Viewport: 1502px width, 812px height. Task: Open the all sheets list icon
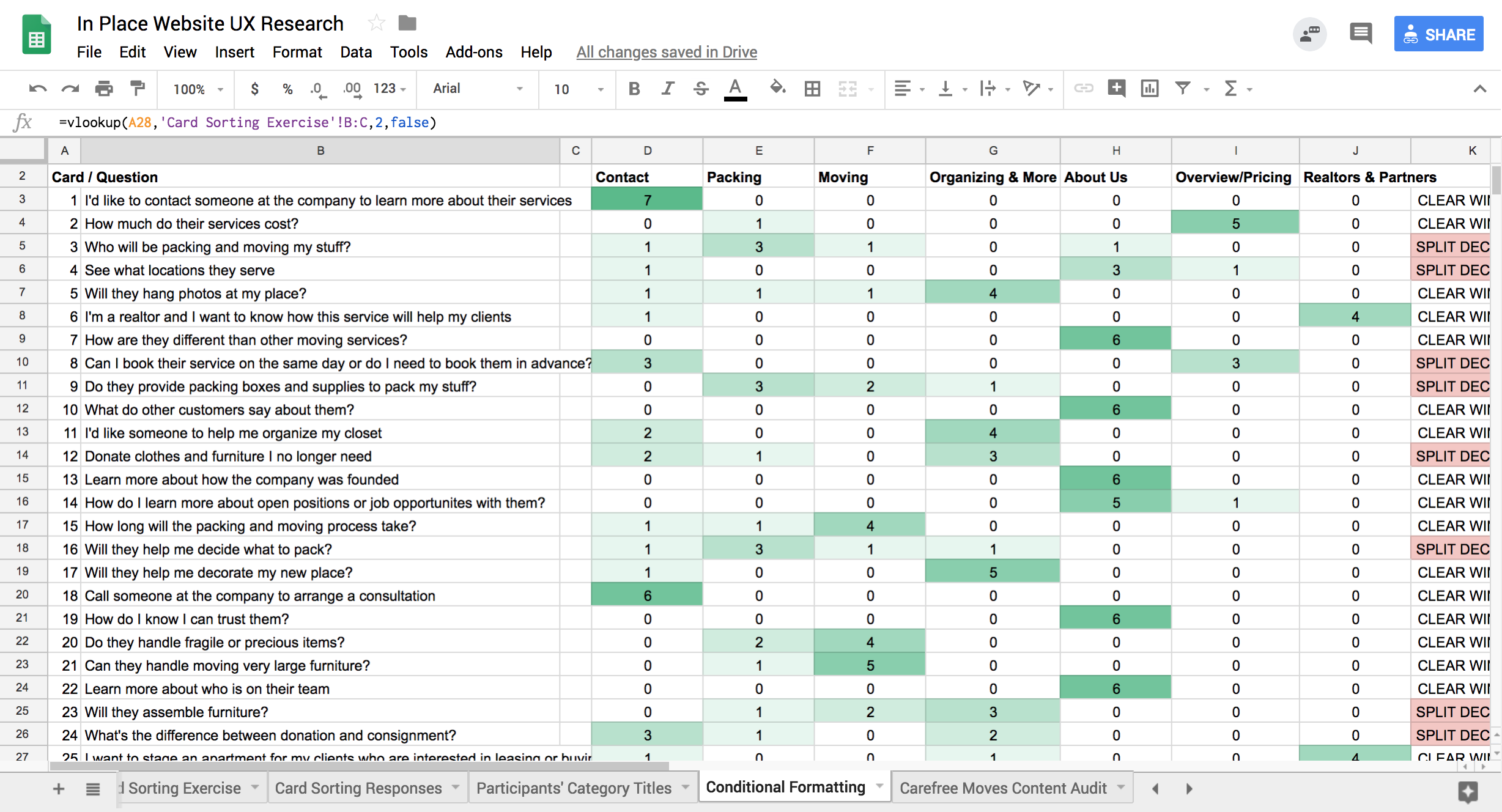click(93, 789)
